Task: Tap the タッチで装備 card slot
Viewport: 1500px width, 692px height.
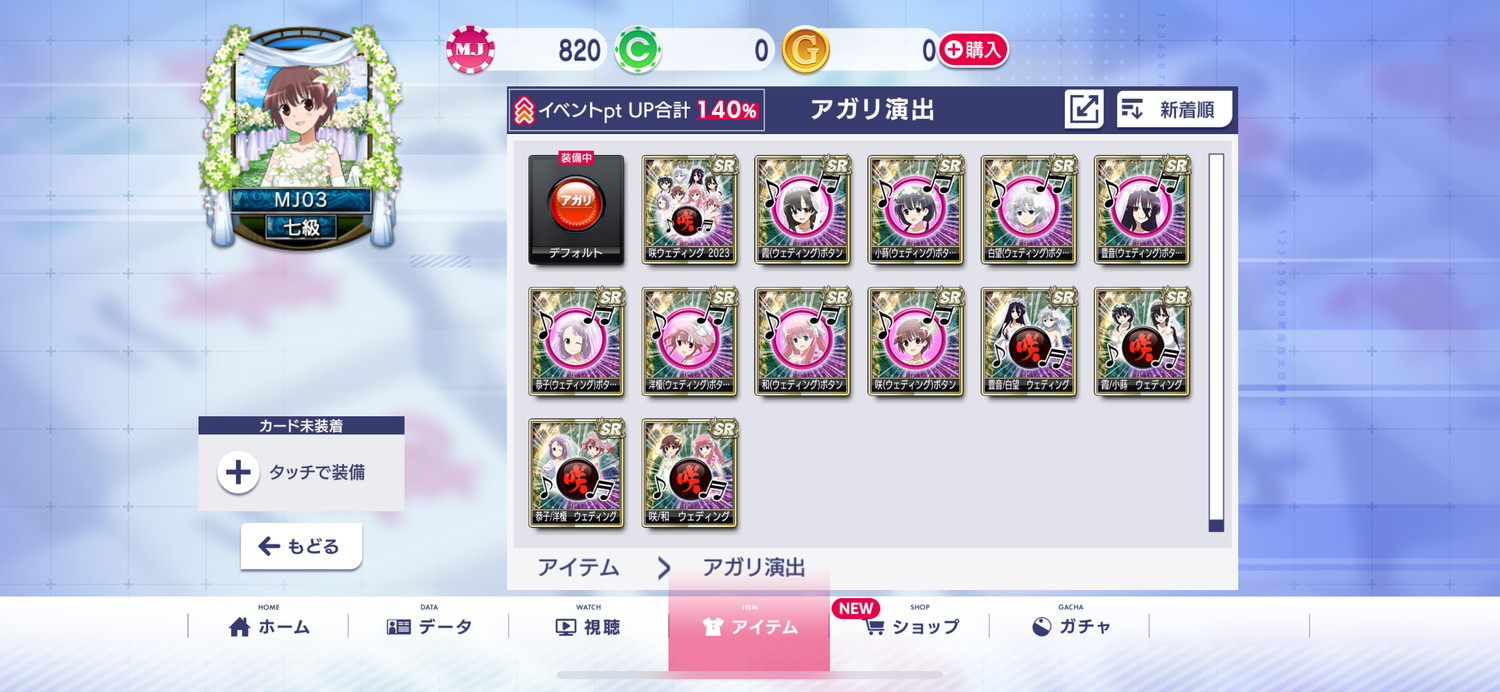Action: tap(301, 473)
